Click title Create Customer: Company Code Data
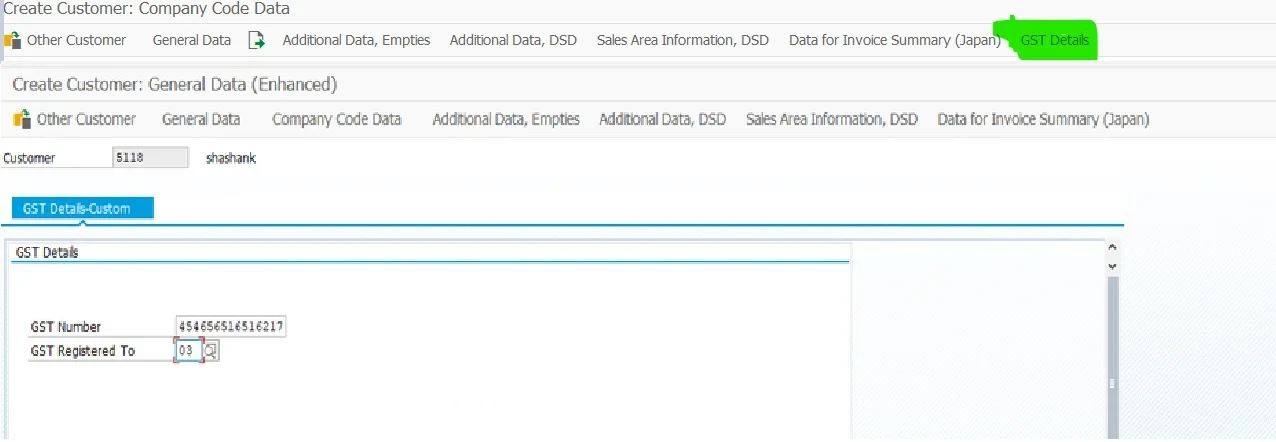The image size is (1276, 442). click(x=146, y=9)
